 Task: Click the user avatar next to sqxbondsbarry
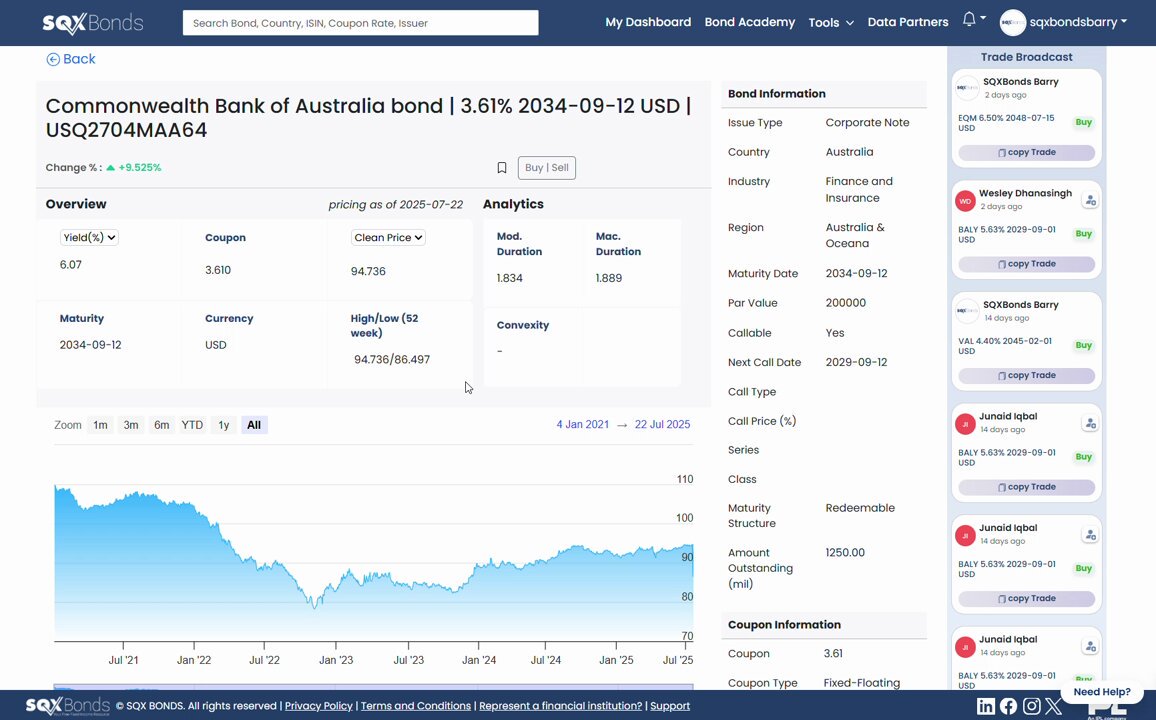pyautogui.click(x=1012, y=23)
